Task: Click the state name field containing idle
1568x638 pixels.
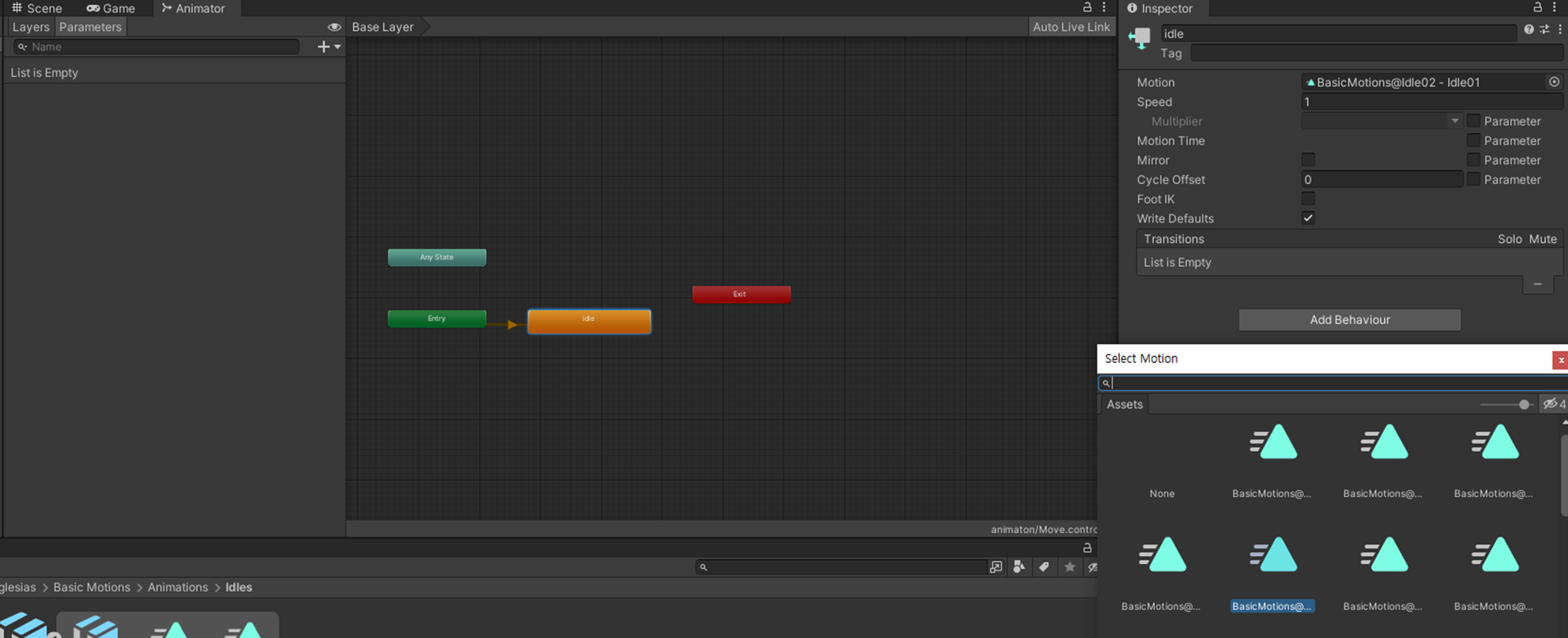Action: [x=1338, y=34]
